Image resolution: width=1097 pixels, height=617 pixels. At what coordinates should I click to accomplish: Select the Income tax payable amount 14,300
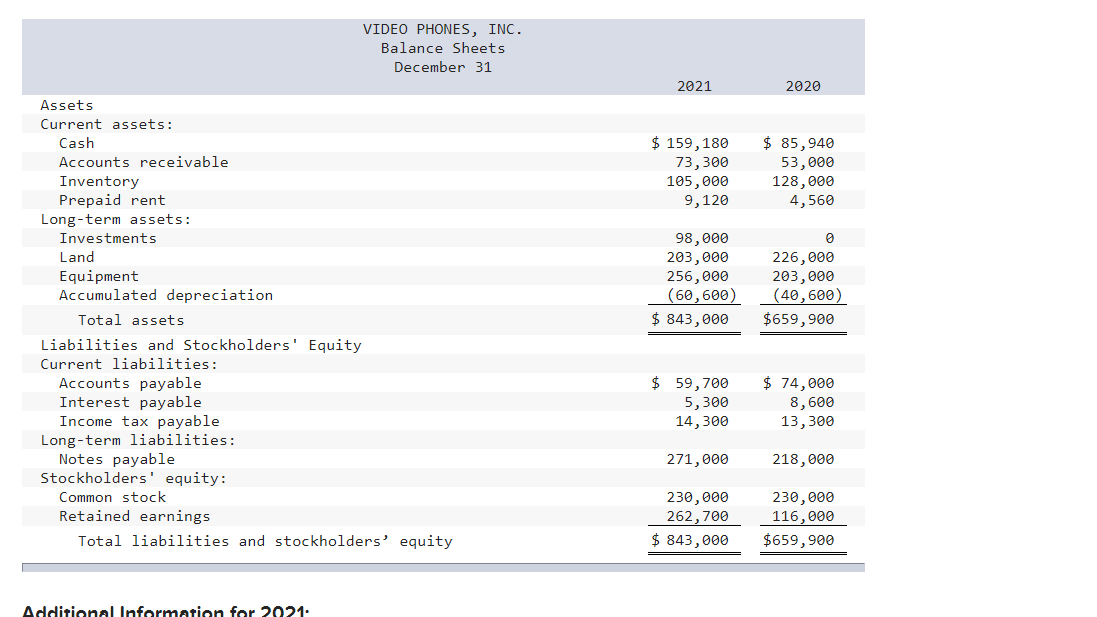[711, 420]
